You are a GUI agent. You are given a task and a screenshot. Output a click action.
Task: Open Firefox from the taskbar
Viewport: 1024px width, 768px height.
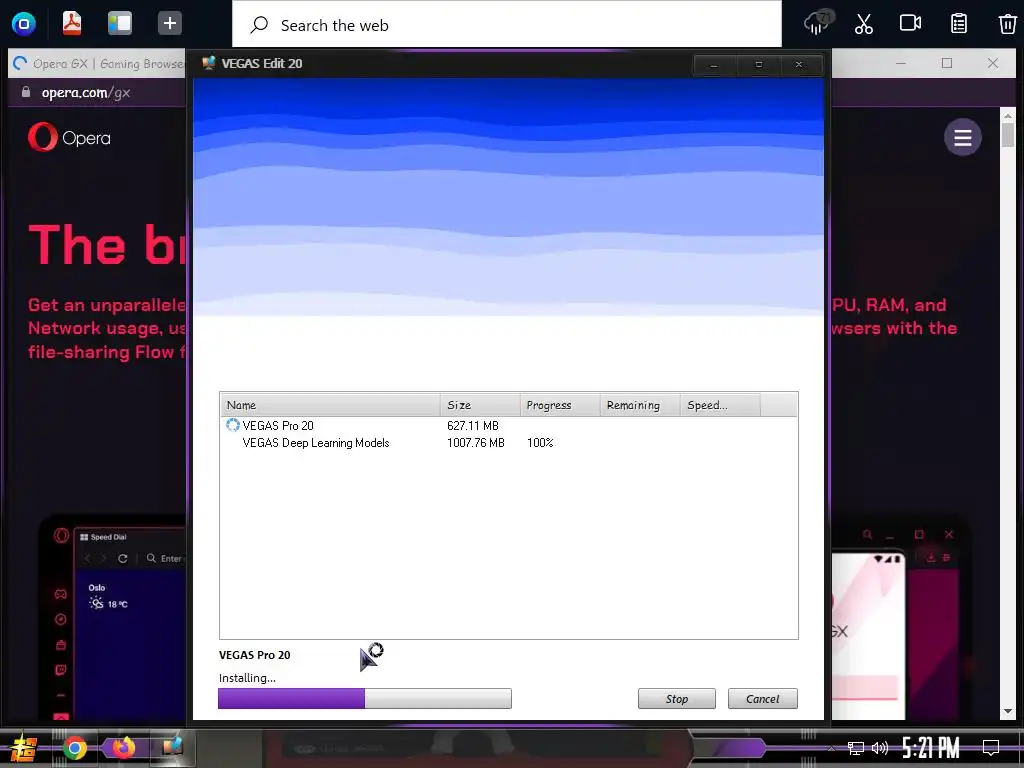coord(123,748)
